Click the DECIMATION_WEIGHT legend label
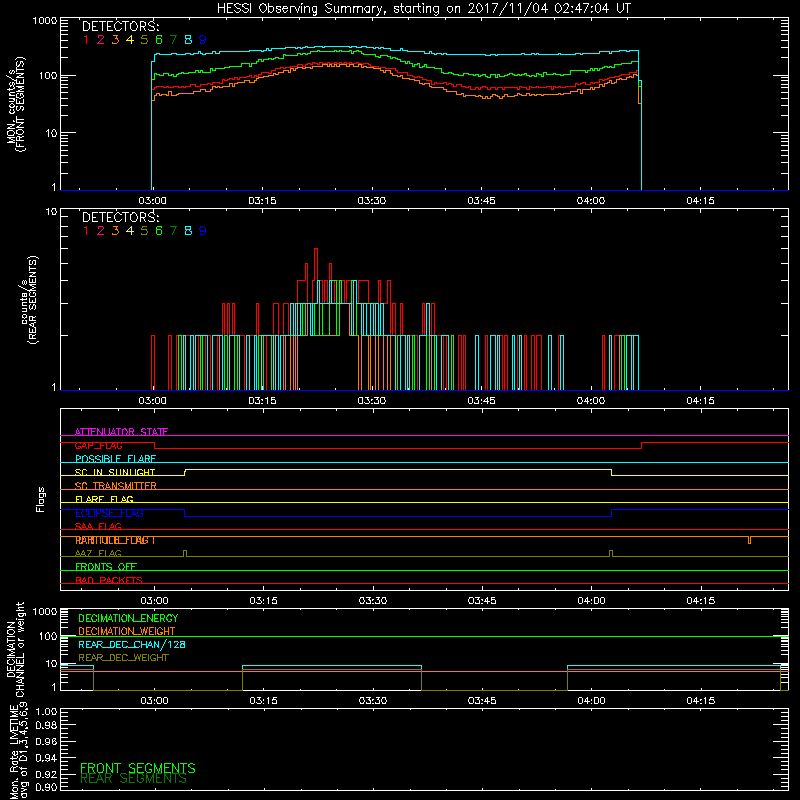 click(x=127, y=631)
